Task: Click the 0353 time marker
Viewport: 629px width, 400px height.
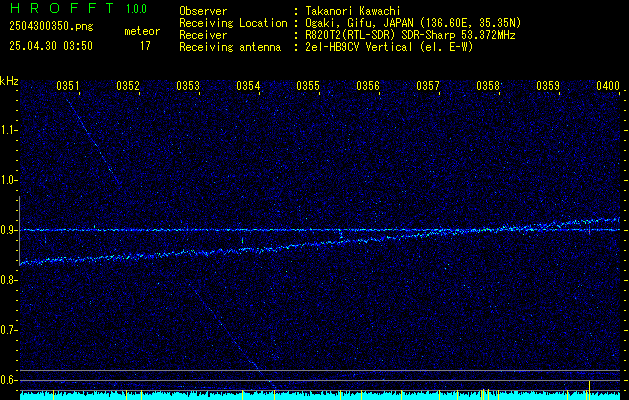Action: [188, 85]
